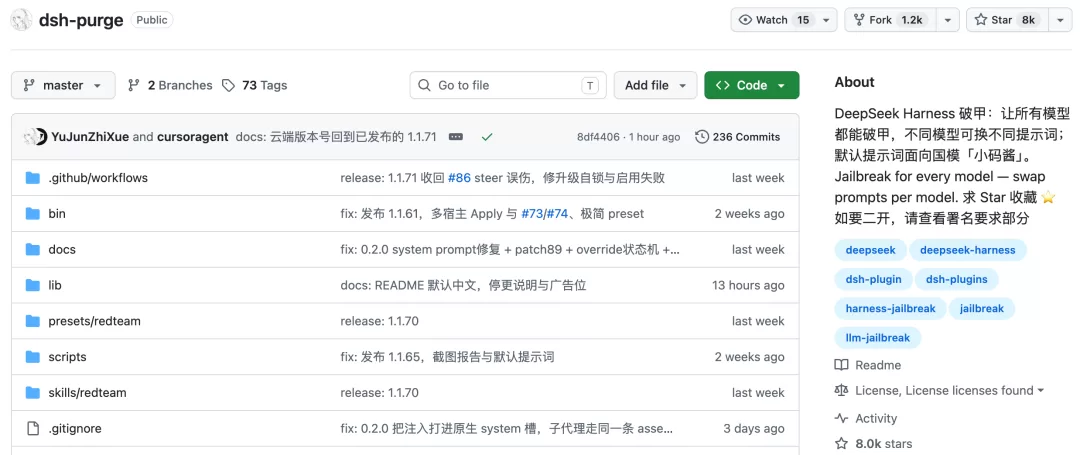Expand the master branch dropdown
Screen dimensions: 1080x455
pos(63,85)
